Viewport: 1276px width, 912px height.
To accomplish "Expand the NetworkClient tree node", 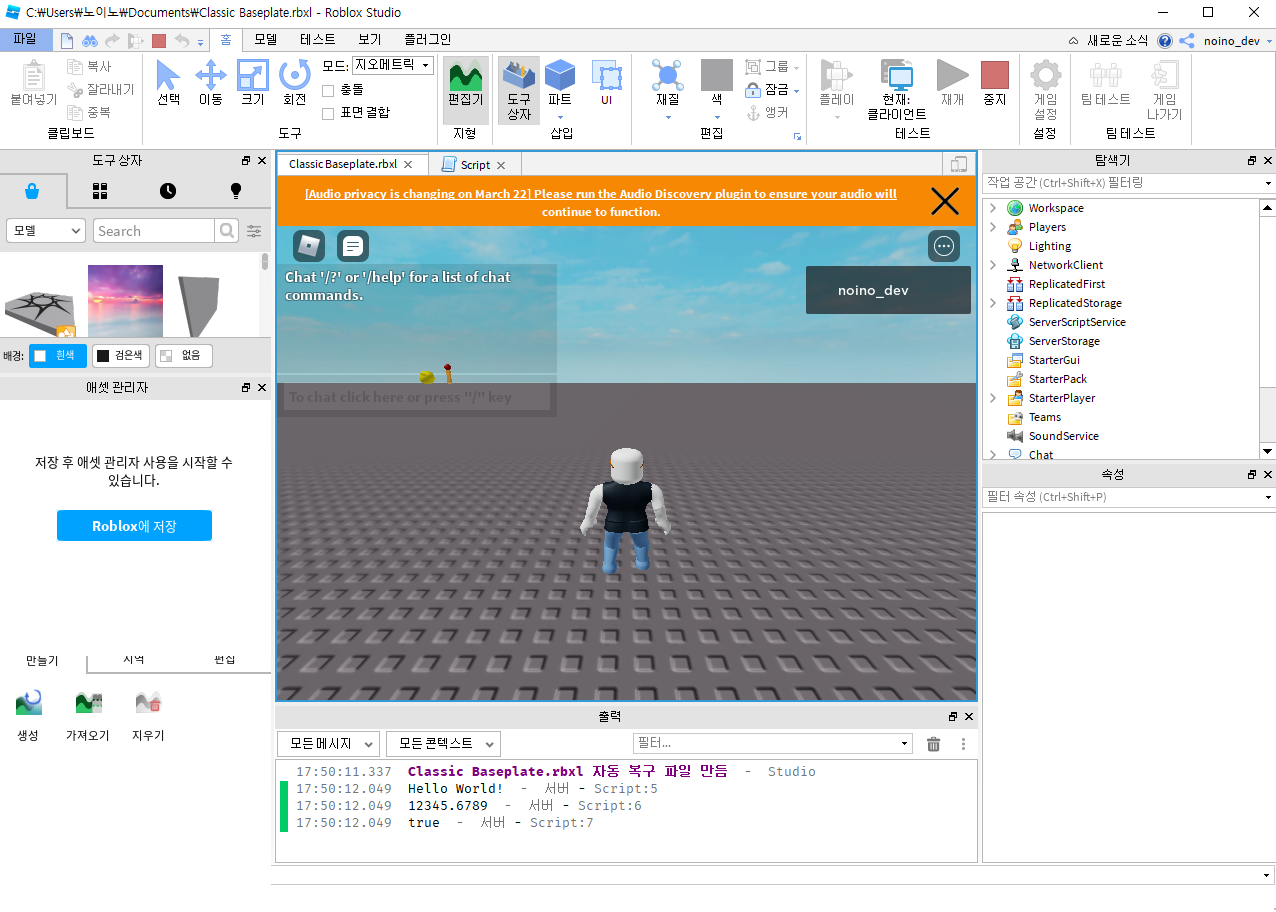I will tap(993, 265).
